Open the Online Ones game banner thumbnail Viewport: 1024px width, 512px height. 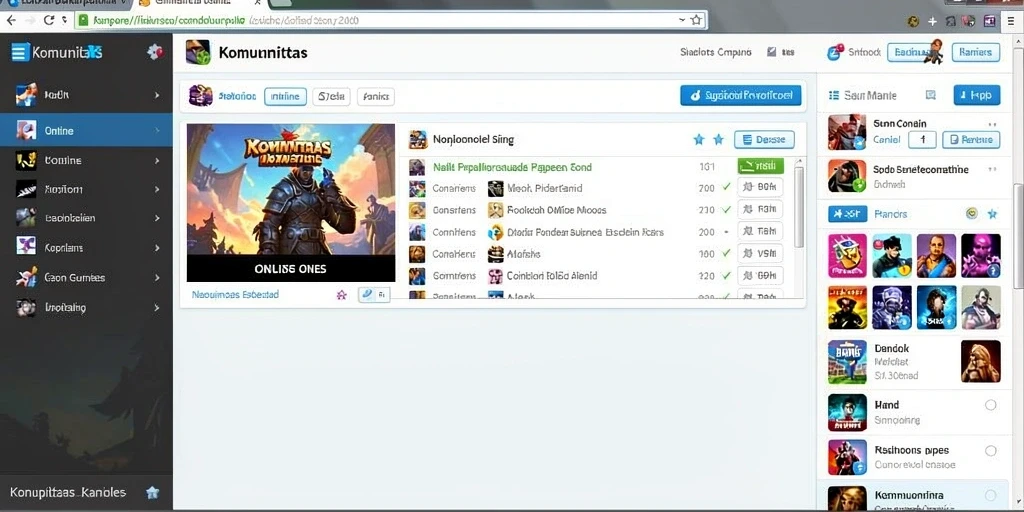(x=291, y=202)
